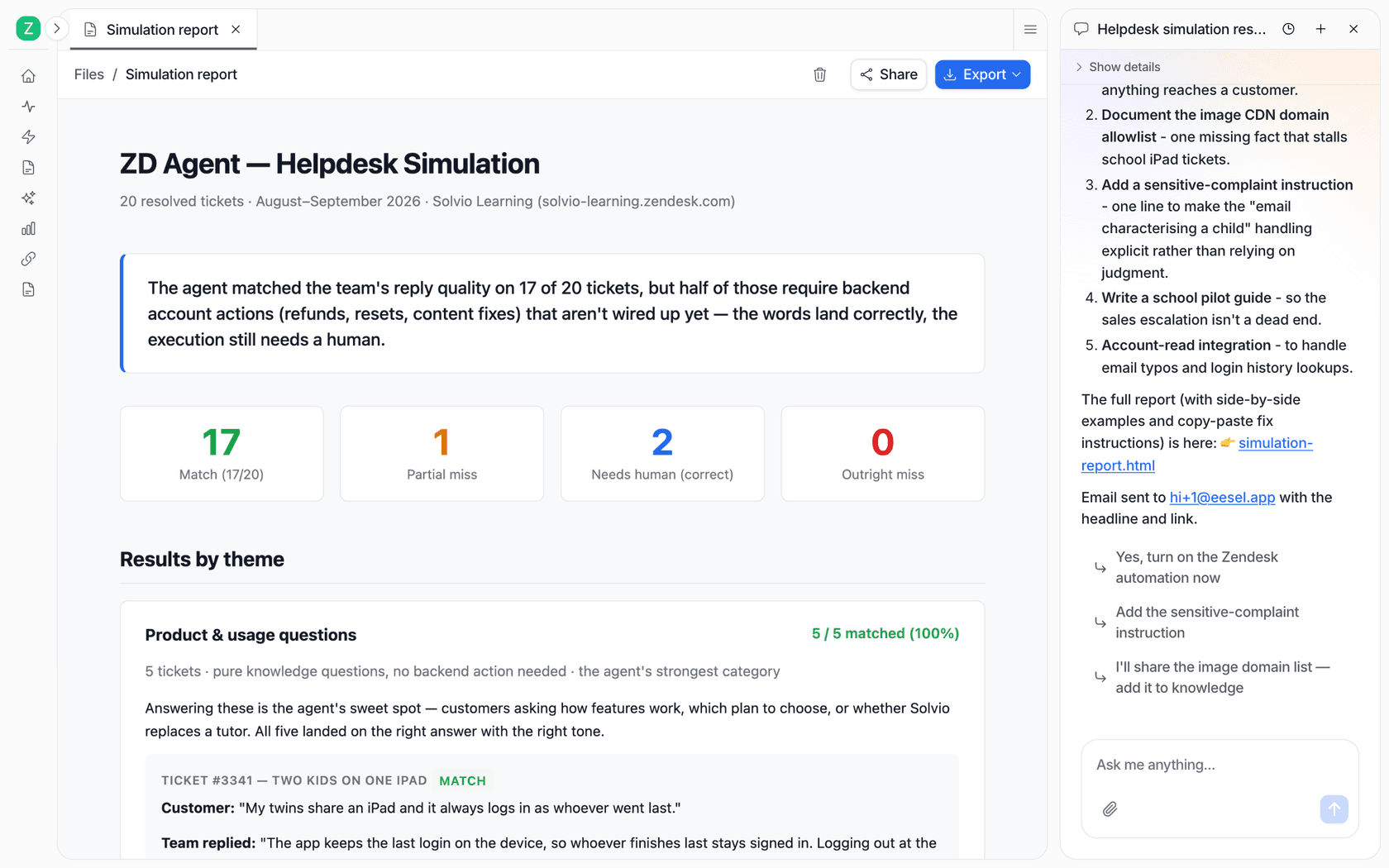Focus the 'Ask me anything...' input field

1220,765
